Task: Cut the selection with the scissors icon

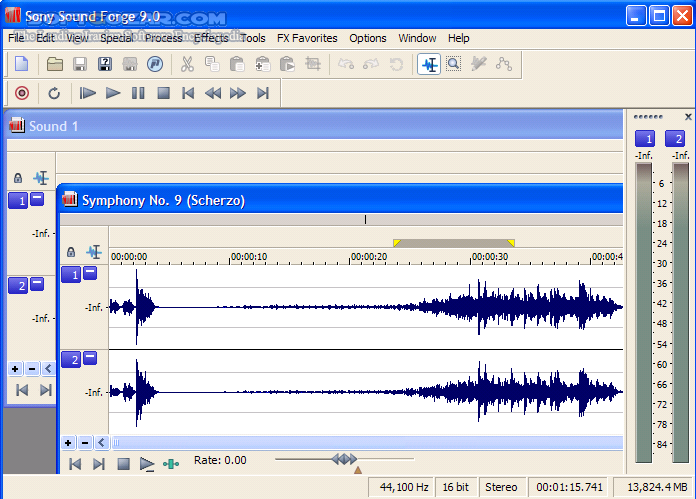Action: coord(187,64)
